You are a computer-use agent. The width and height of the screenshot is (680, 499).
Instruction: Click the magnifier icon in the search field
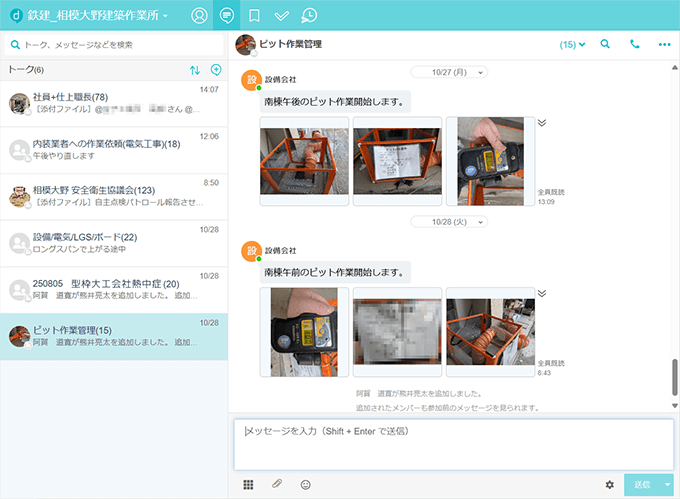pyautogui.click(x=15, y=45)
